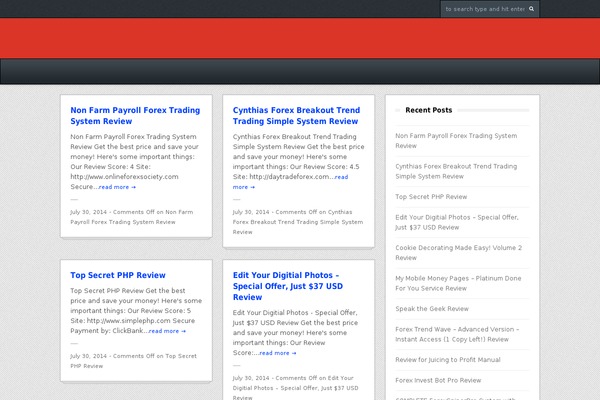Click Recent Posts sidebar heading

click(429, 110)
